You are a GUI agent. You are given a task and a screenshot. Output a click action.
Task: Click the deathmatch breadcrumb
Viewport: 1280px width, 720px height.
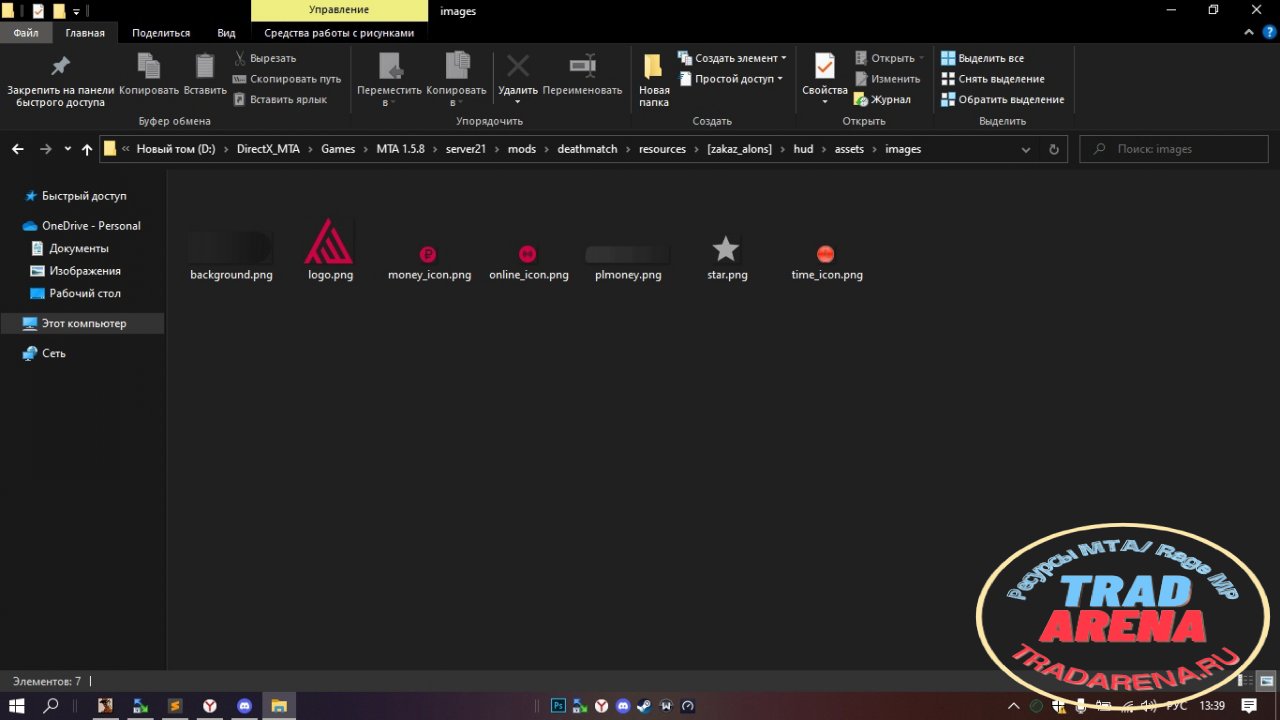[x=587, y=149]
